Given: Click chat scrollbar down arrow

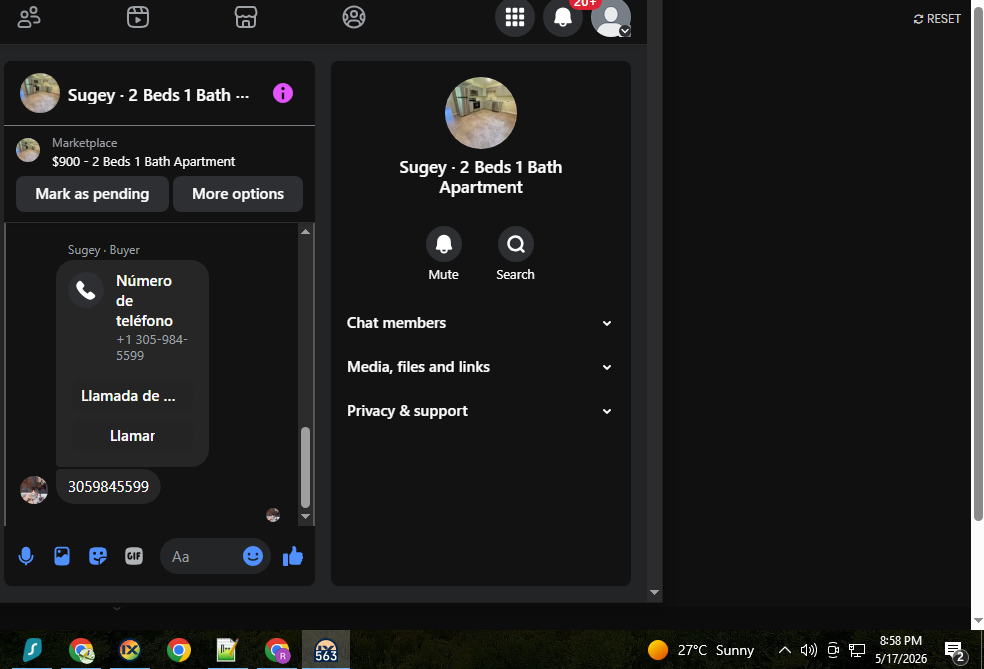Looking at the screenshot, I should [306, 516].
